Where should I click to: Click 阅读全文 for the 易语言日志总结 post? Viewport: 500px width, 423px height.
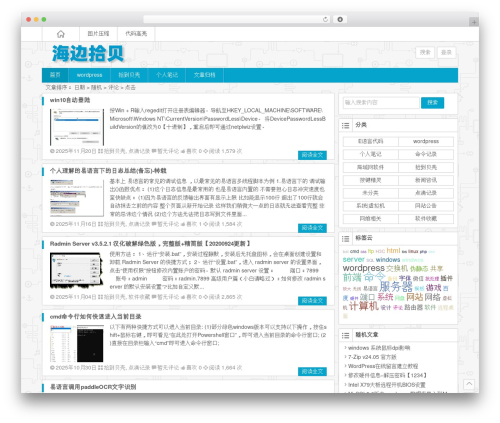(x=312, y=228)
